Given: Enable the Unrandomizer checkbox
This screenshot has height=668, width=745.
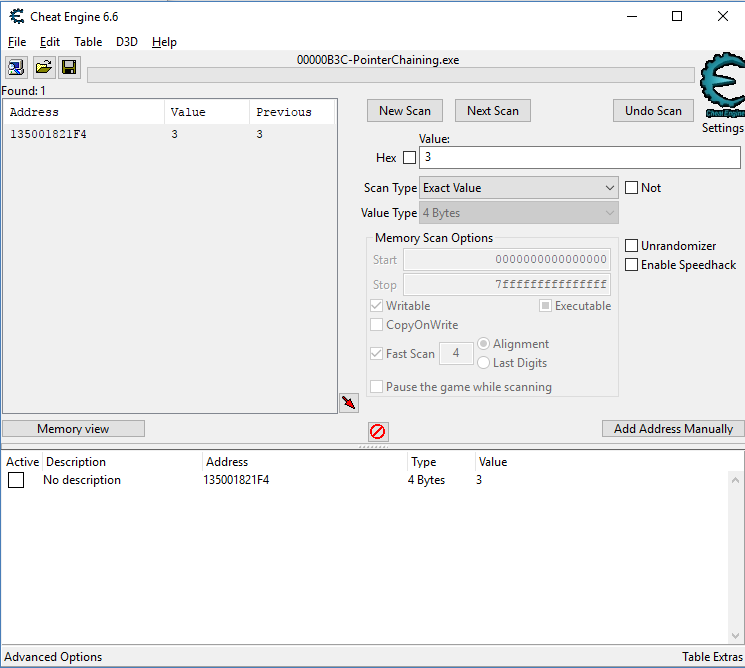Looking at the screenshot, I should [631, 246].
